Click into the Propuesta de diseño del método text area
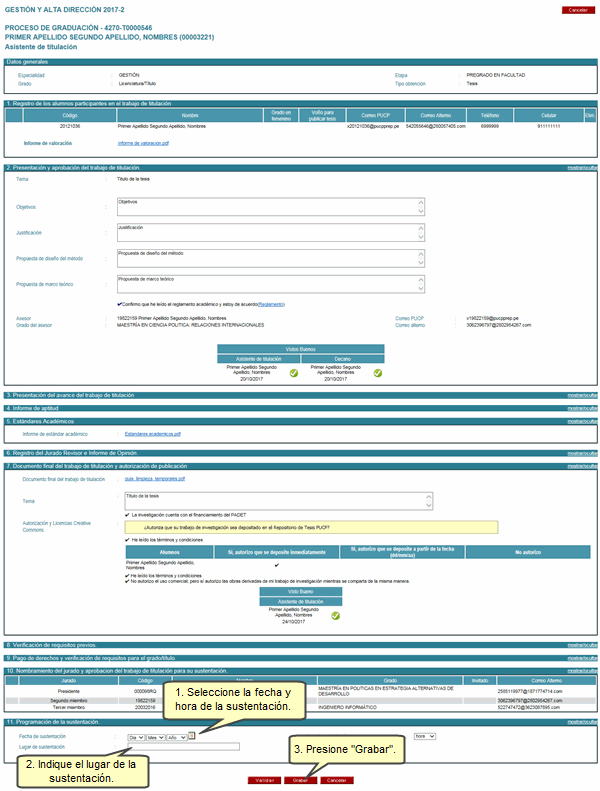Viewport: 600px width, 791px height. [271, 258]
